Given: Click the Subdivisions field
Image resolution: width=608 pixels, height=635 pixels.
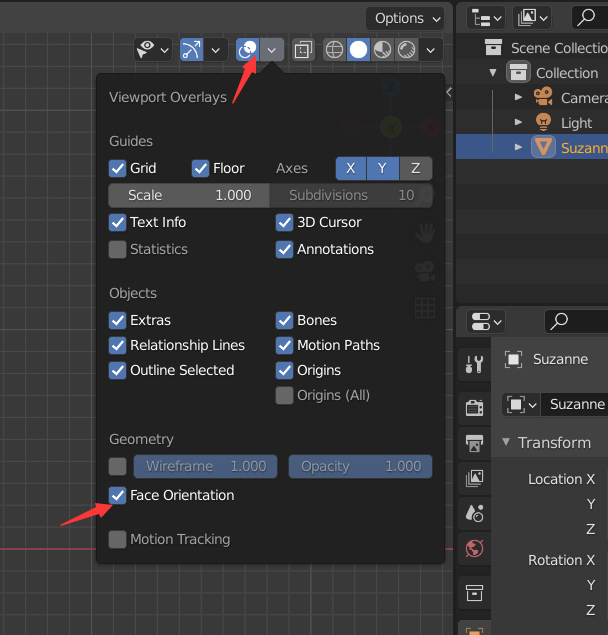Looking at the screenshot, I should click(351, 196).
